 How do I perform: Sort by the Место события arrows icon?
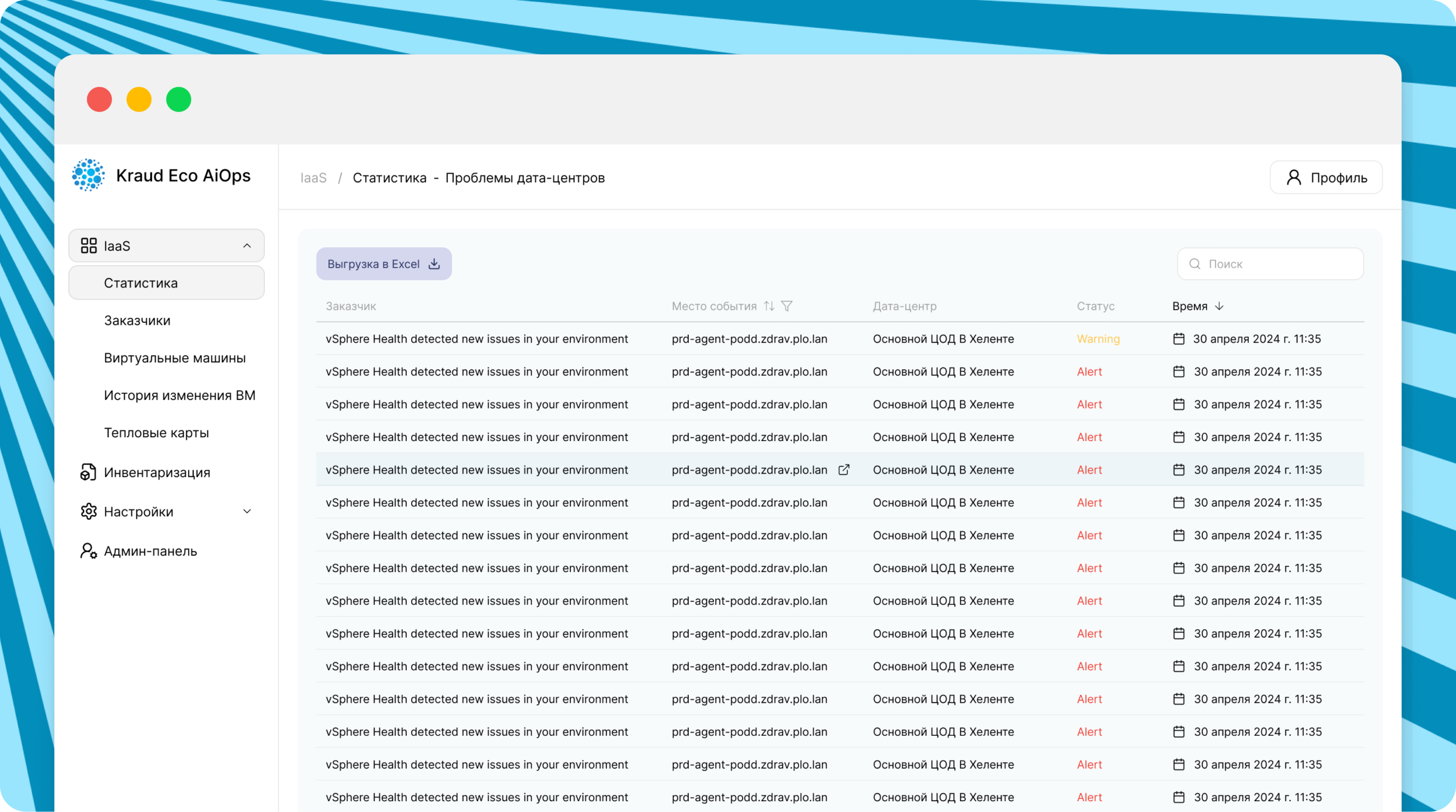coord(769,306)
